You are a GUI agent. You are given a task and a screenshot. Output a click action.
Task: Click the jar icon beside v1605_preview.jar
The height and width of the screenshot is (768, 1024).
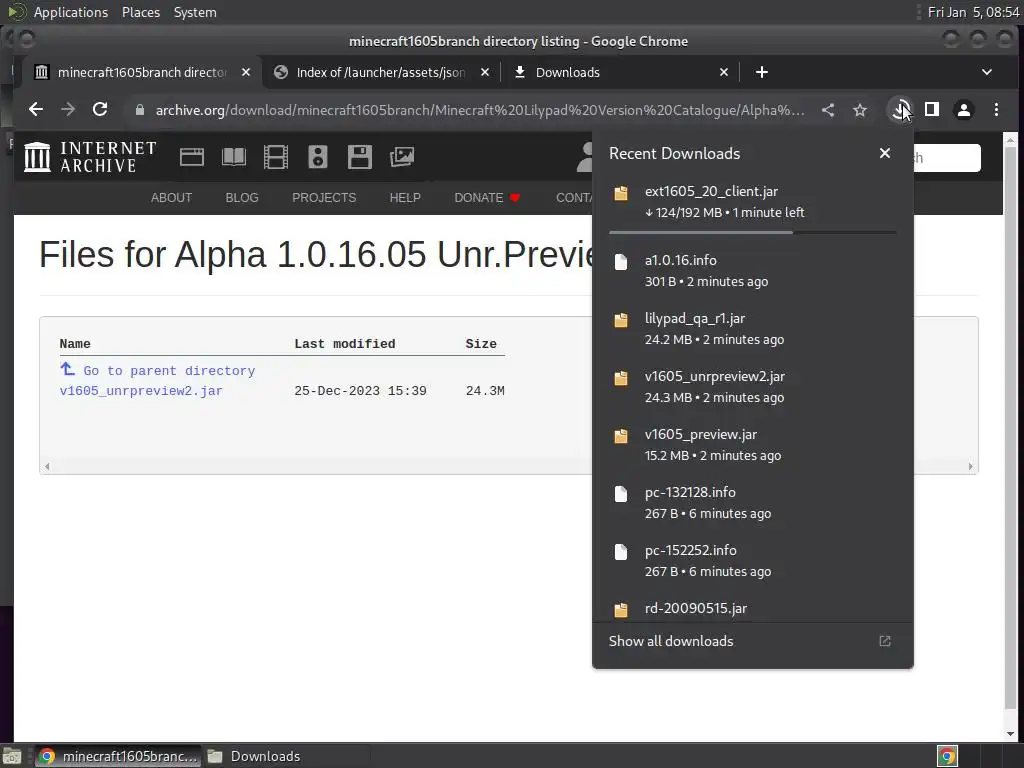click(x=621, y=436)
